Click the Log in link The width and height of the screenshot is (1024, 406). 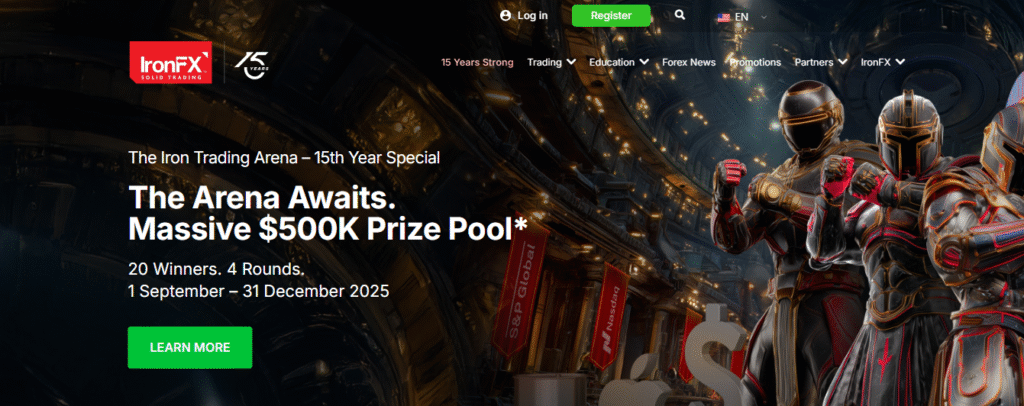532,16
